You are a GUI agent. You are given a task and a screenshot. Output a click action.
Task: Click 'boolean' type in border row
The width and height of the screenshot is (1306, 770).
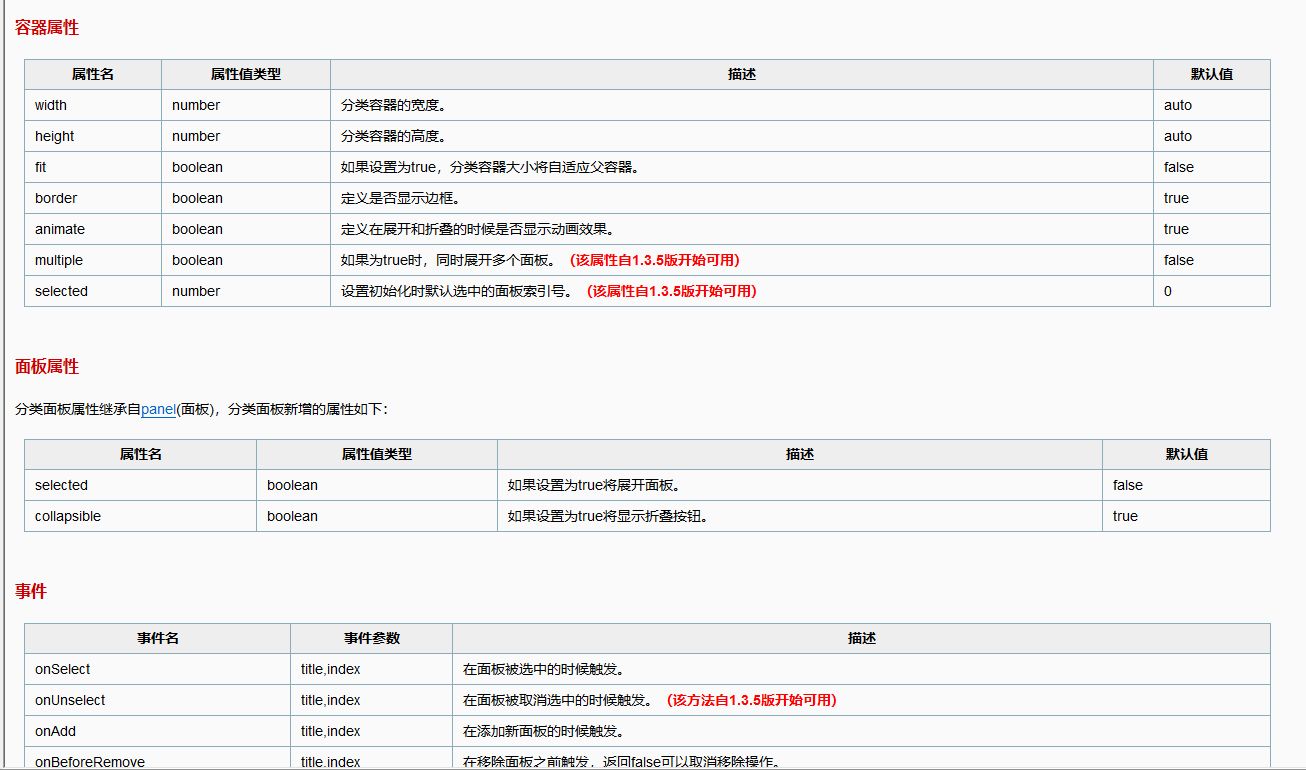point(197,198)
